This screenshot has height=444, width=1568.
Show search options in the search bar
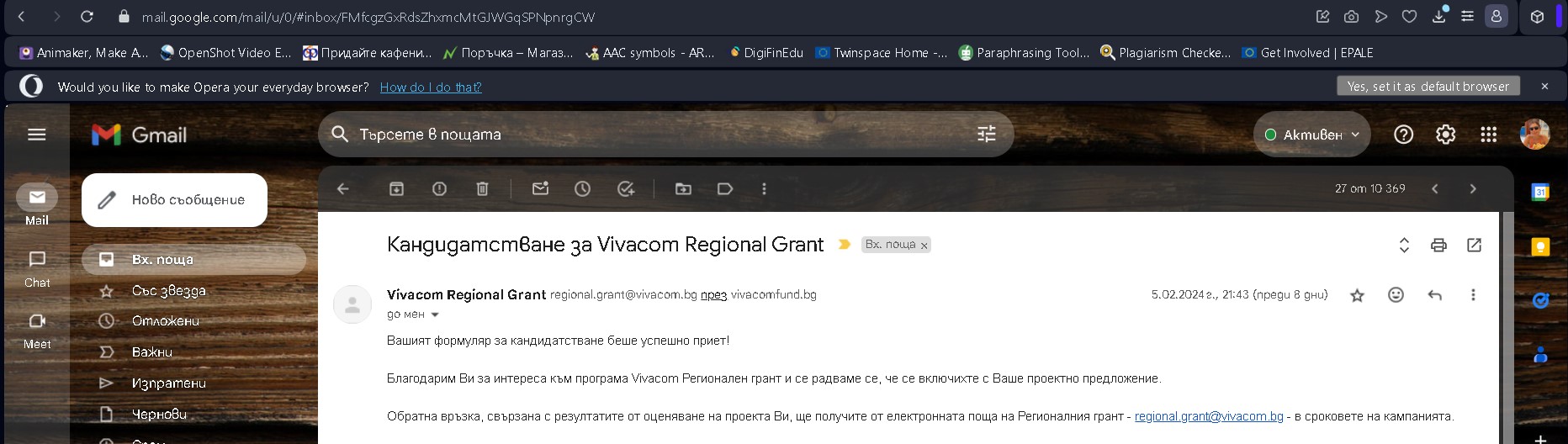click(x=986, y=134)
